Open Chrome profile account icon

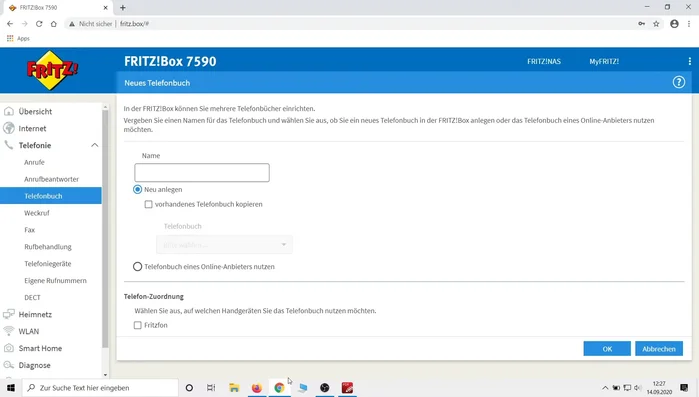[x=674, y=24]
